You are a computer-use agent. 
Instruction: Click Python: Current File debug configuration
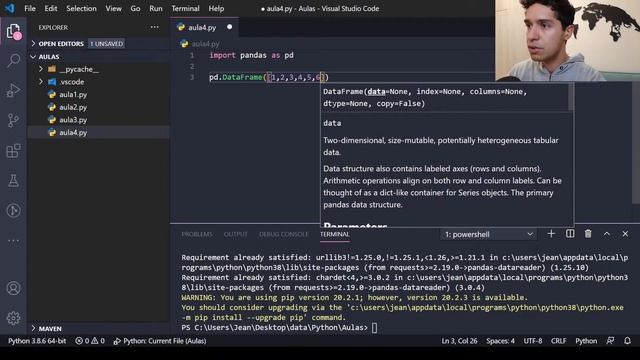(160, 341)
